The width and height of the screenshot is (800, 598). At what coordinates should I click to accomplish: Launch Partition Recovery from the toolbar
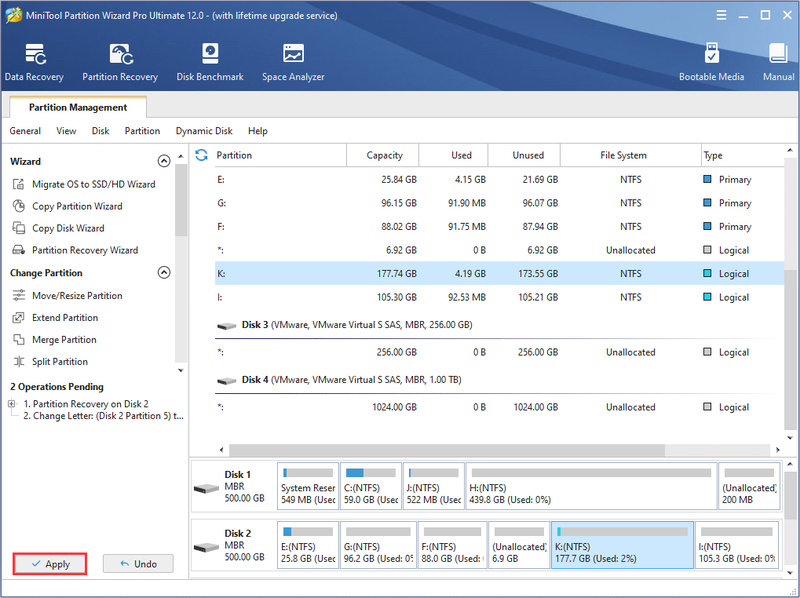tap(120, 62)
